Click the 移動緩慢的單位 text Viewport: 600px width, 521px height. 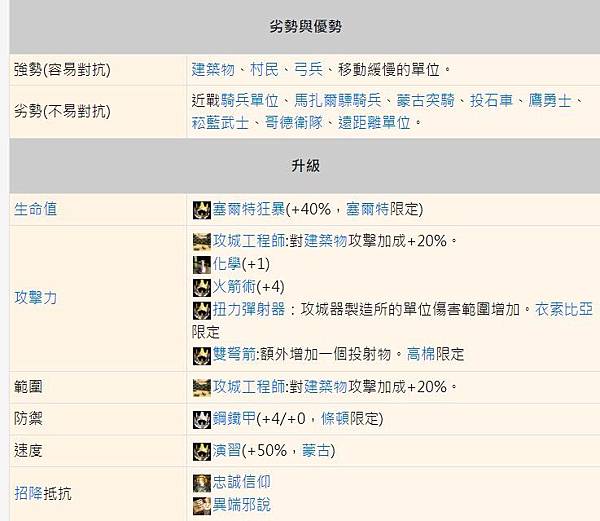pos(388,70)
